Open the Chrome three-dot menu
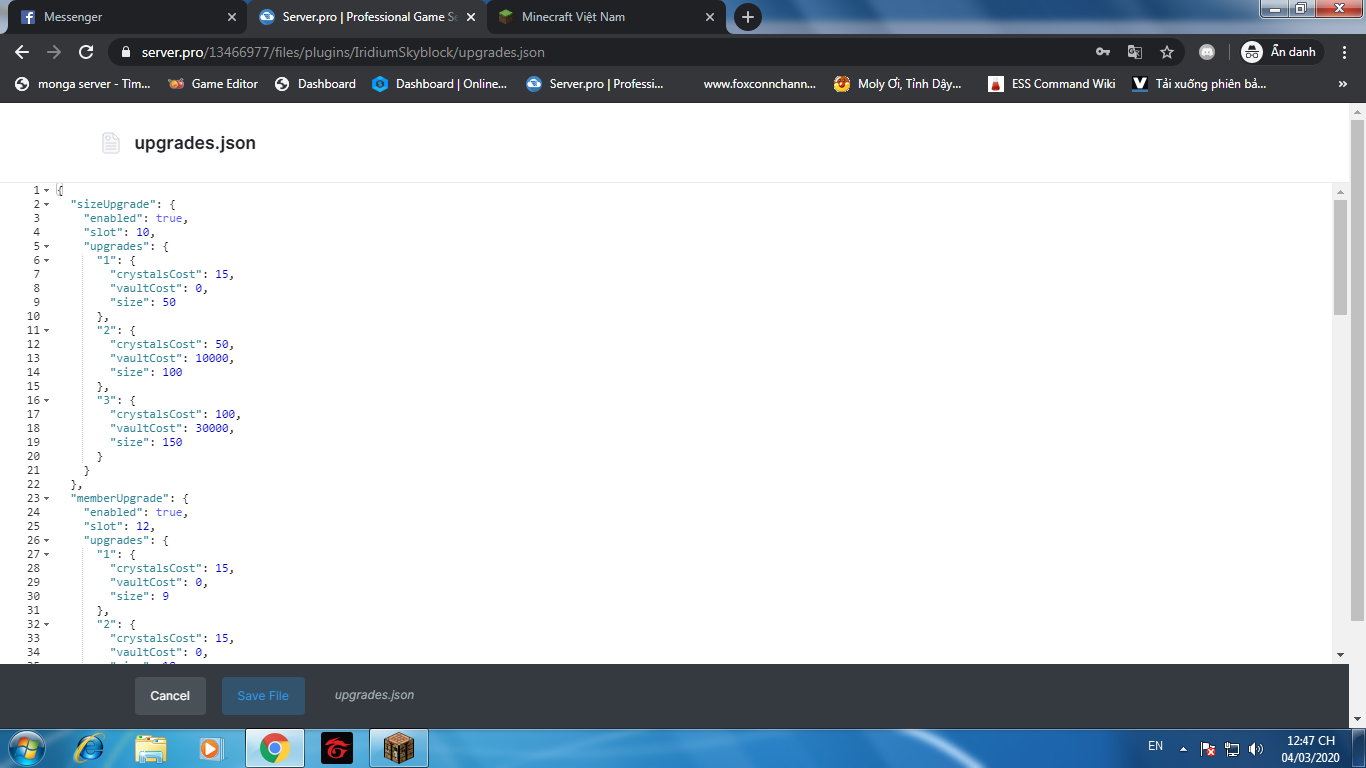The height and width of the screenshot is (768, 1366). tap(1346, 52)
